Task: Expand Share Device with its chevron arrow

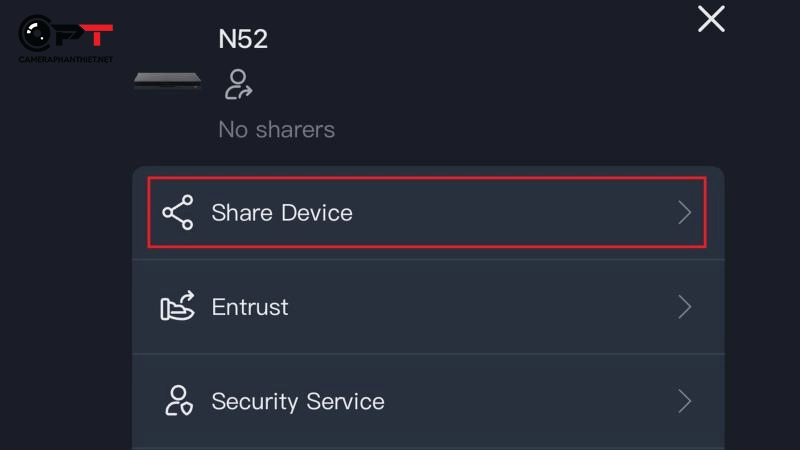Action: tap(685, 213)
